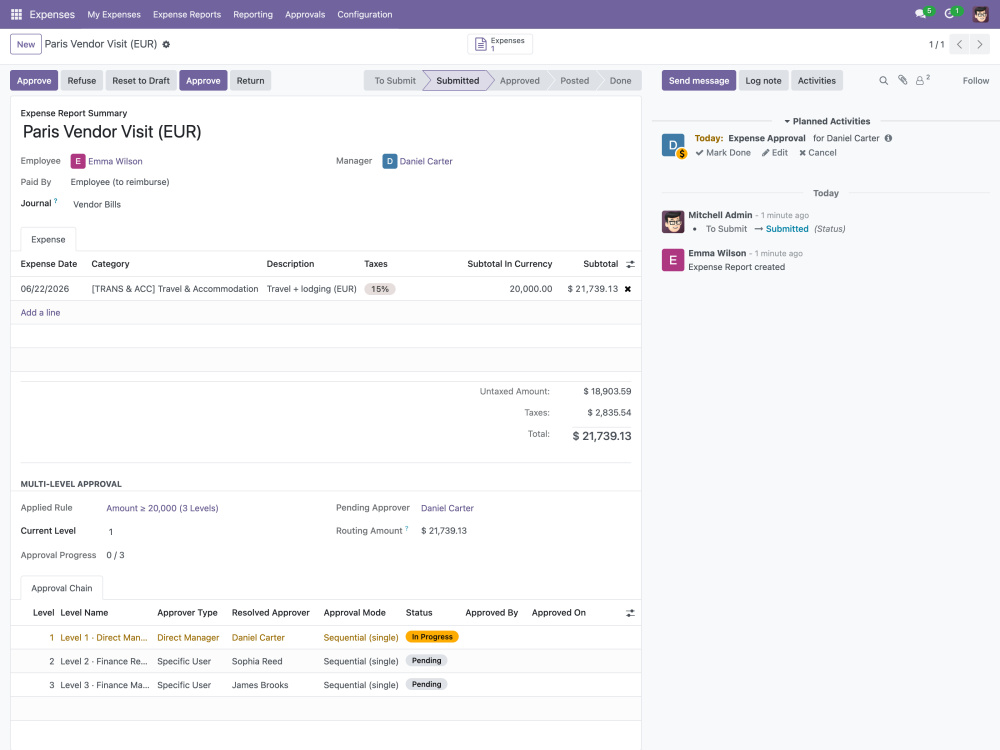
Task: Open column options in approval chain header
Action: click(x=630, y=613)
